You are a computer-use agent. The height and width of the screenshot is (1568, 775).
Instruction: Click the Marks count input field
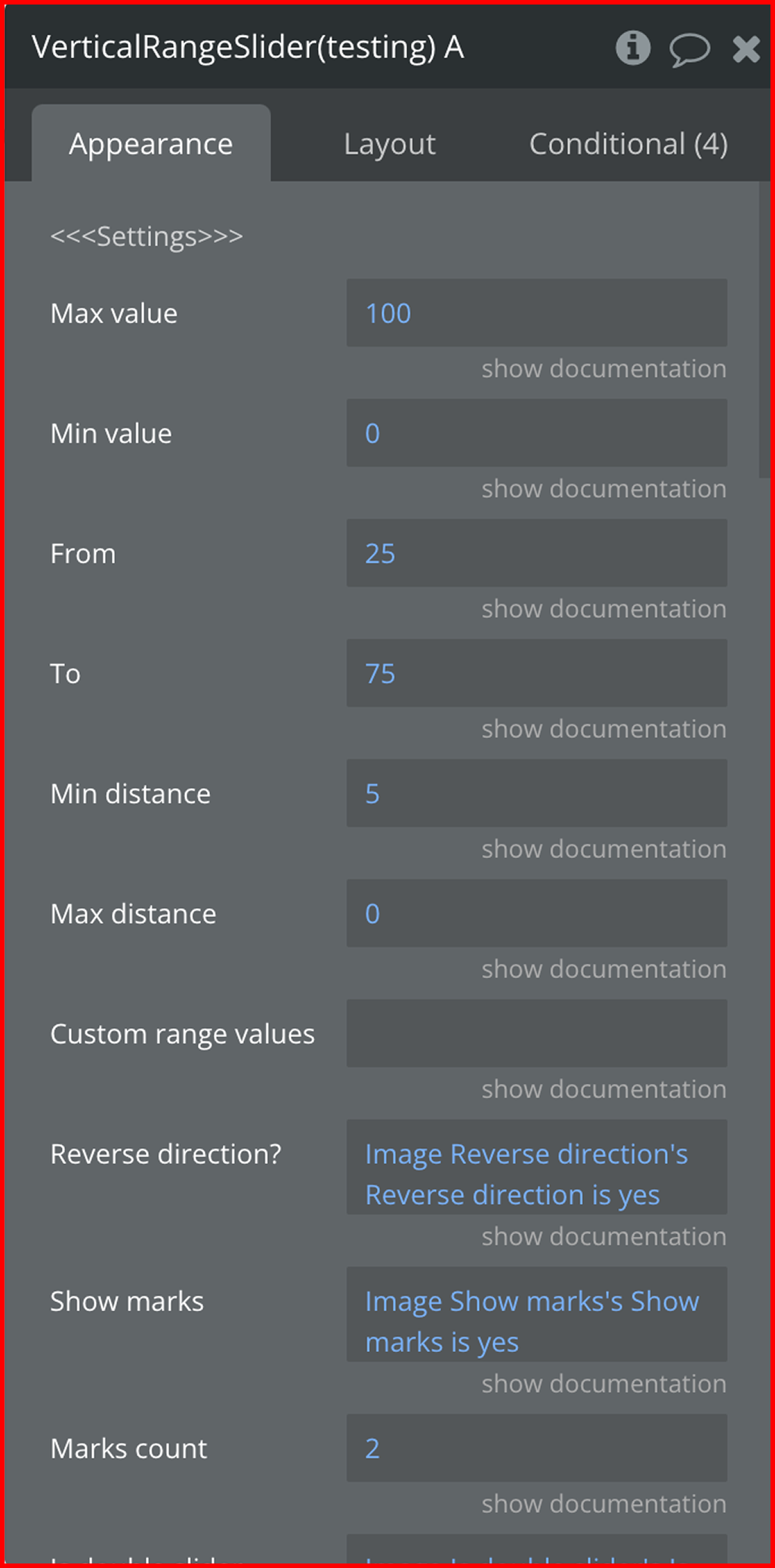536,1448
